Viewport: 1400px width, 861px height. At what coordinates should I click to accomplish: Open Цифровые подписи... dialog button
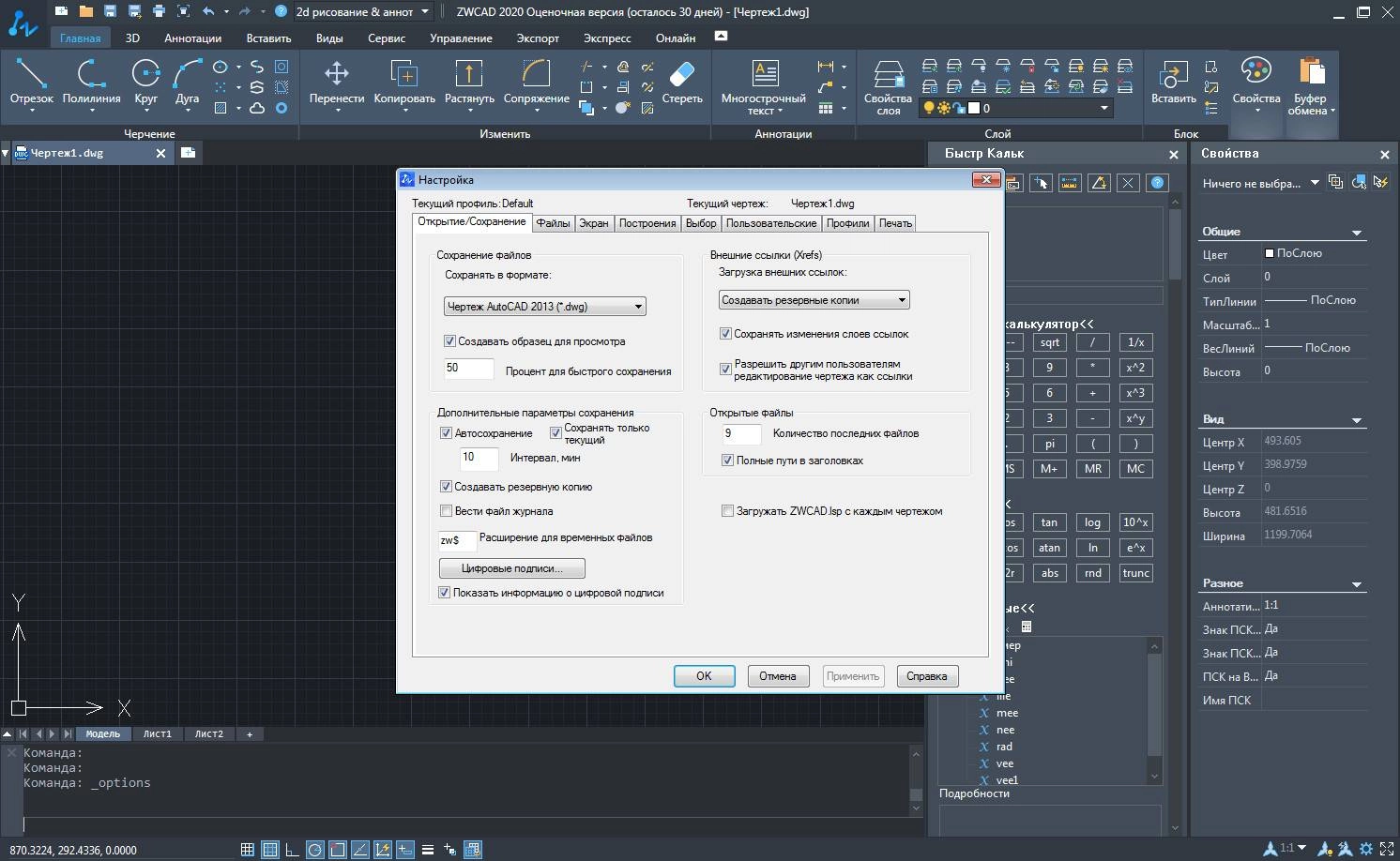[511, 568]
